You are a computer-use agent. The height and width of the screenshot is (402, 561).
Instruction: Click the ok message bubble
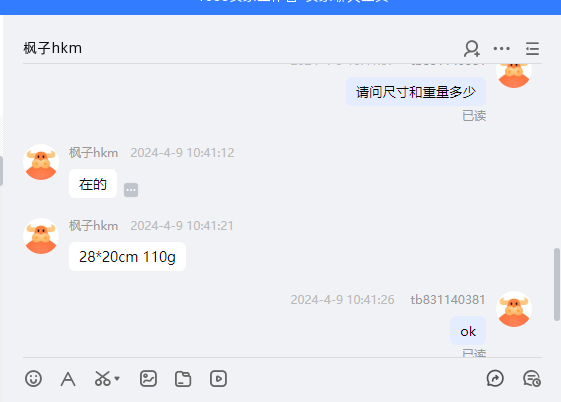pyautogui.click(x=468, y=331)
